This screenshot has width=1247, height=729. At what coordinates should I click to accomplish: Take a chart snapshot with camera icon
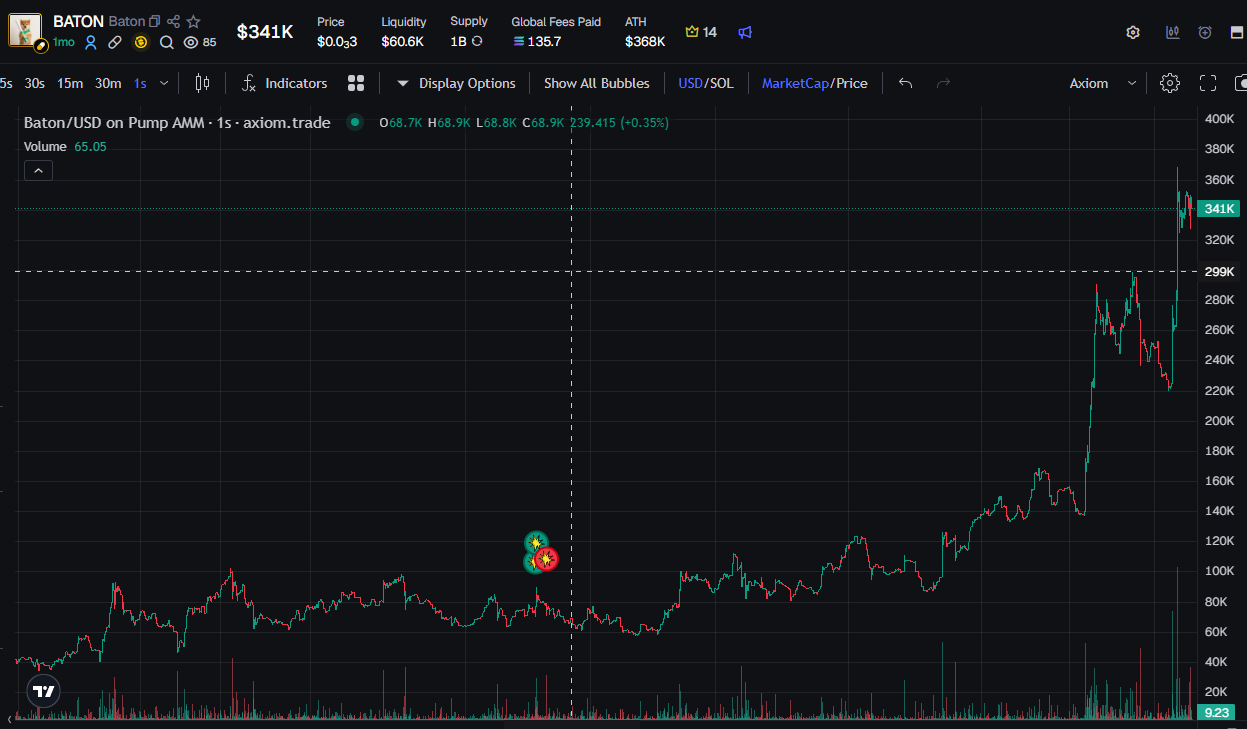1241,83
